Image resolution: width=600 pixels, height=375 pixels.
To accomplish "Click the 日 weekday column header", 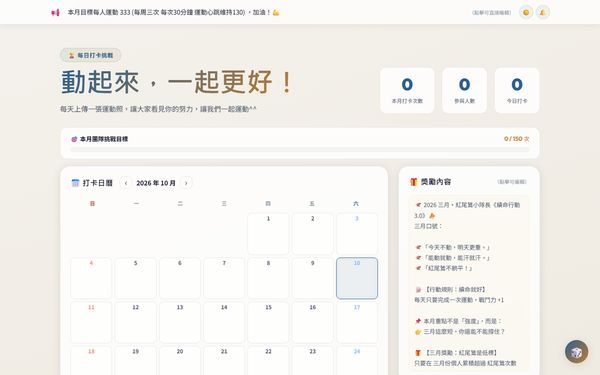I will pos(92,204).
